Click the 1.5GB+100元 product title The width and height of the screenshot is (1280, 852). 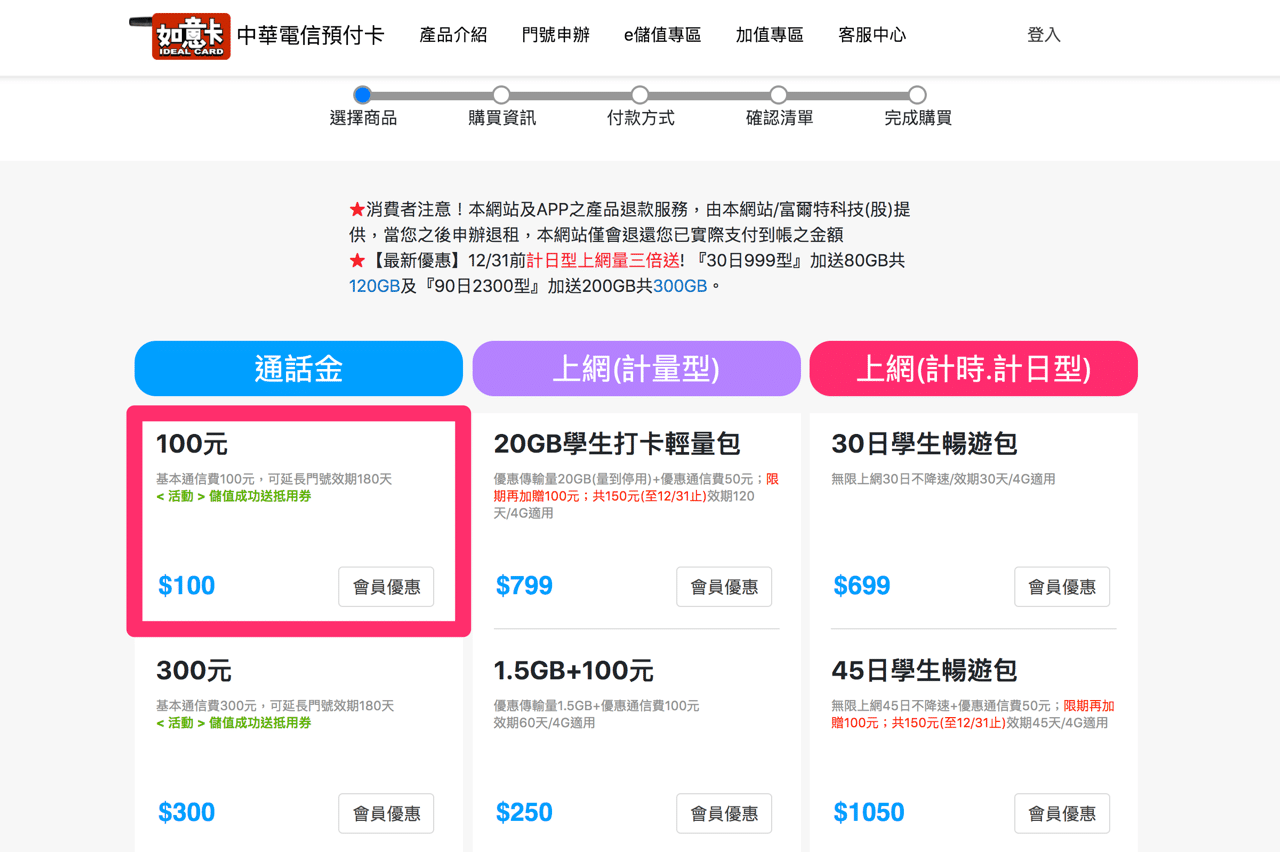(574, 670)
